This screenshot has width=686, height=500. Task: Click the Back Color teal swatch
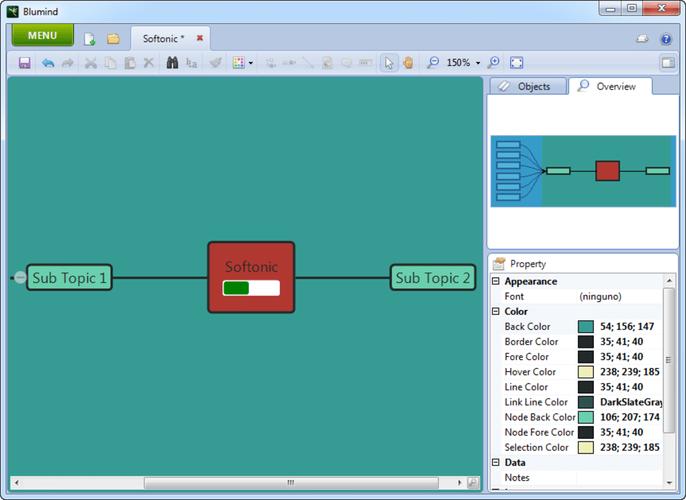585,327
